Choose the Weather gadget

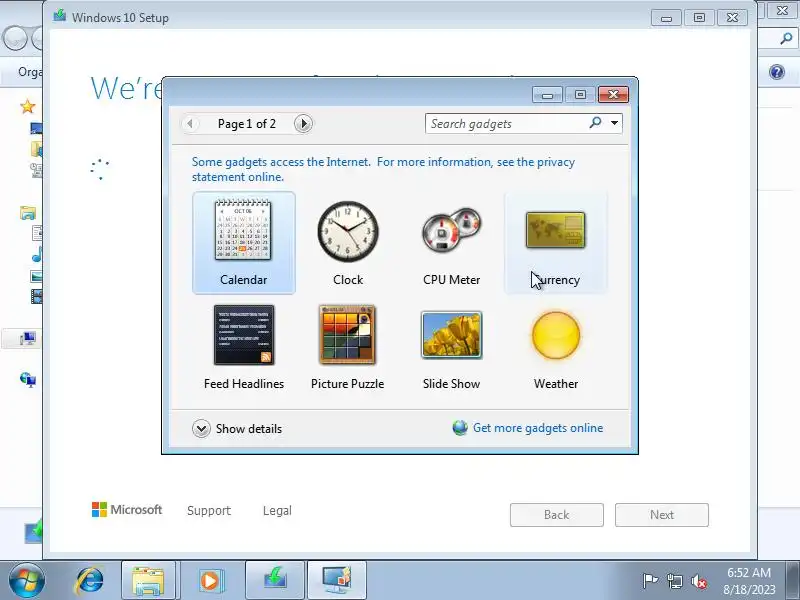coord(556,347)
